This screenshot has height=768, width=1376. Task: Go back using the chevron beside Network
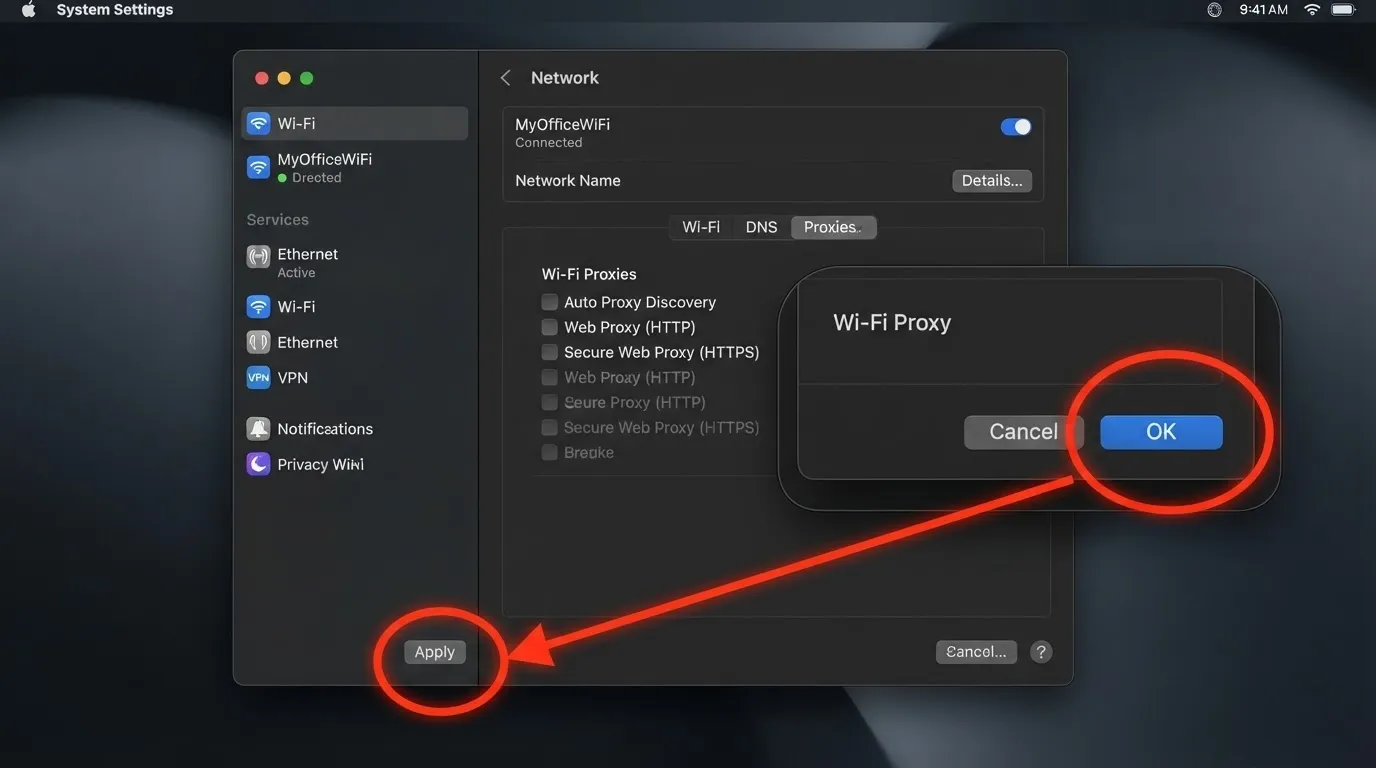(506, 78)
